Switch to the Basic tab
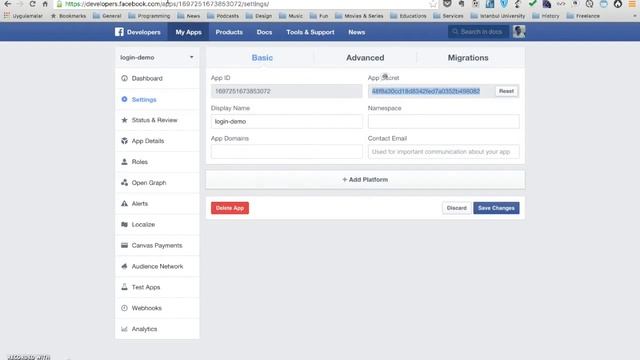640x360 pixels. (262, 58)
